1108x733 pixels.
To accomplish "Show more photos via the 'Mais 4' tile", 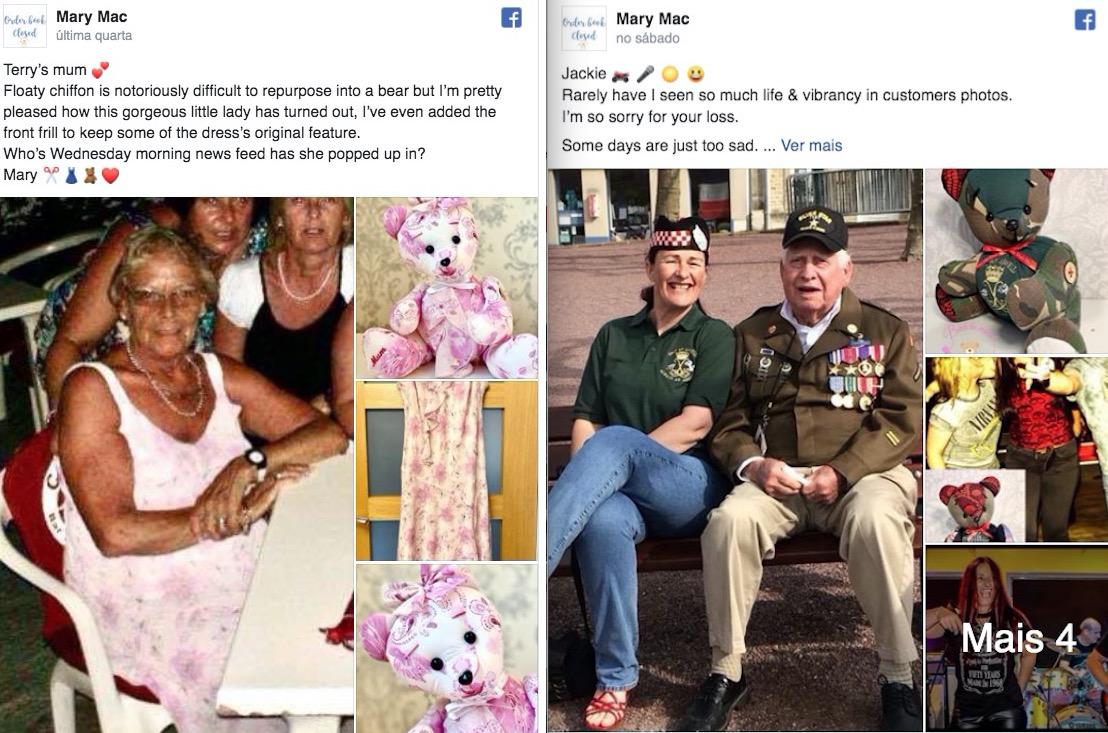I will click(x=1017, y=638).
